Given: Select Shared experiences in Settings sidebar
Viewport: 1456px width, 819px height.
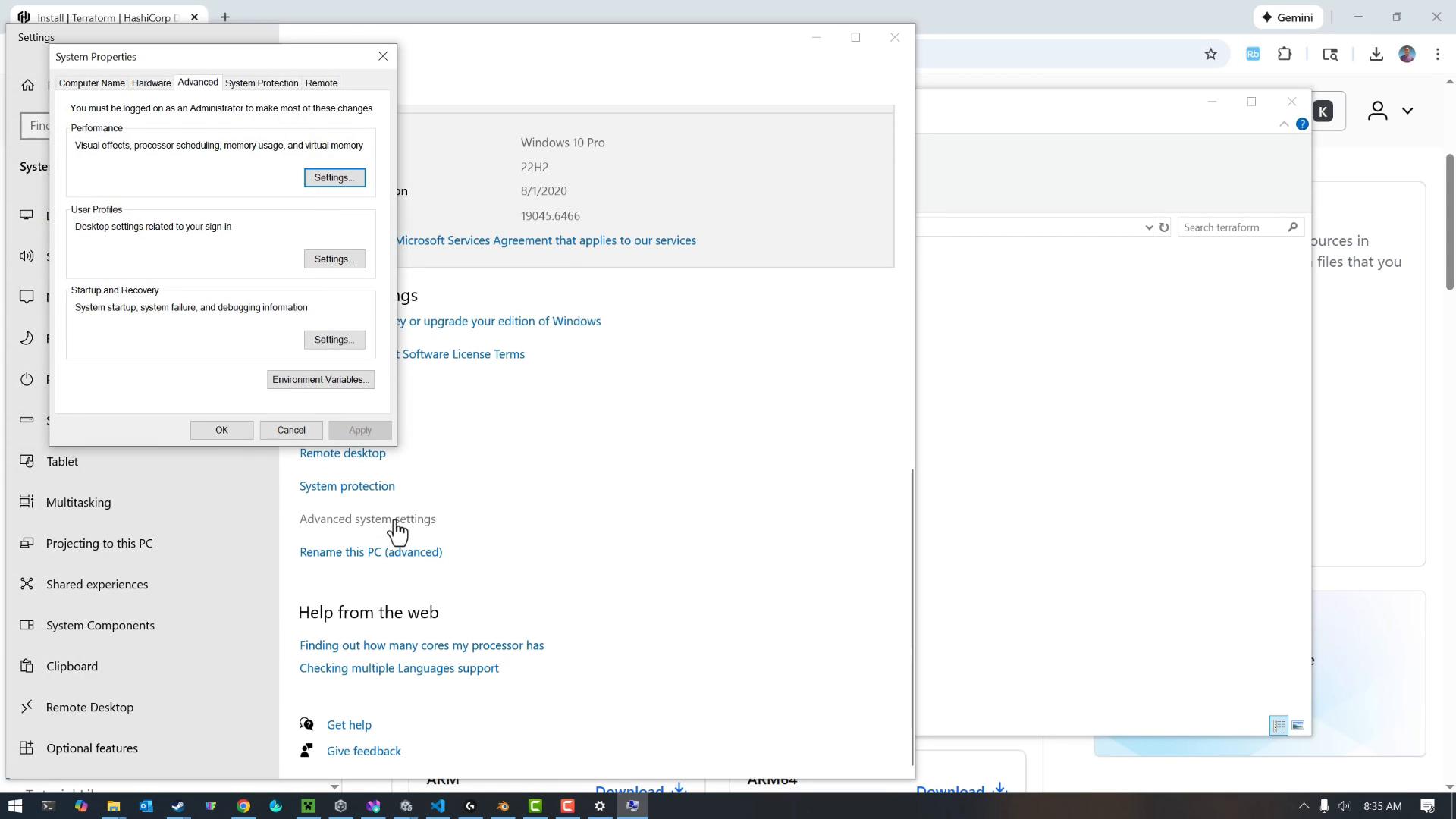Looking at the screenshot, I should click(143, 584).
